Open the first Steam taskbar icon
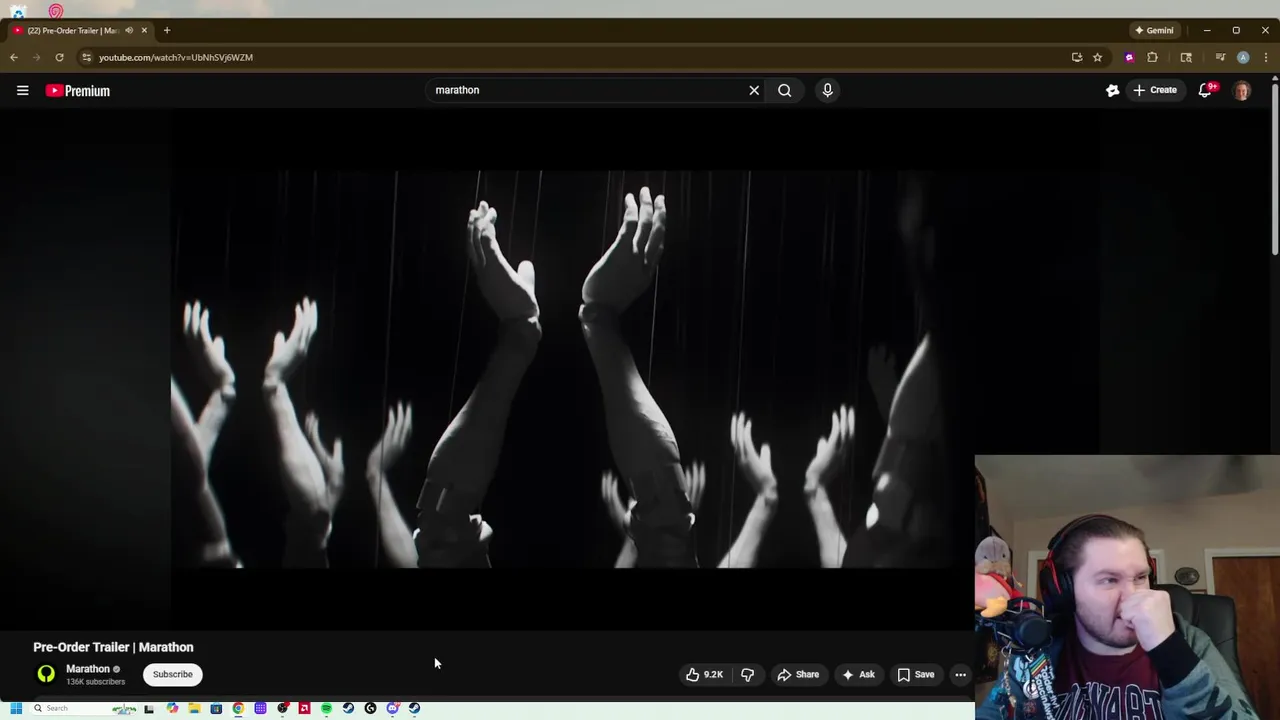Screen dimensions: 1280x720 point(348,708)
